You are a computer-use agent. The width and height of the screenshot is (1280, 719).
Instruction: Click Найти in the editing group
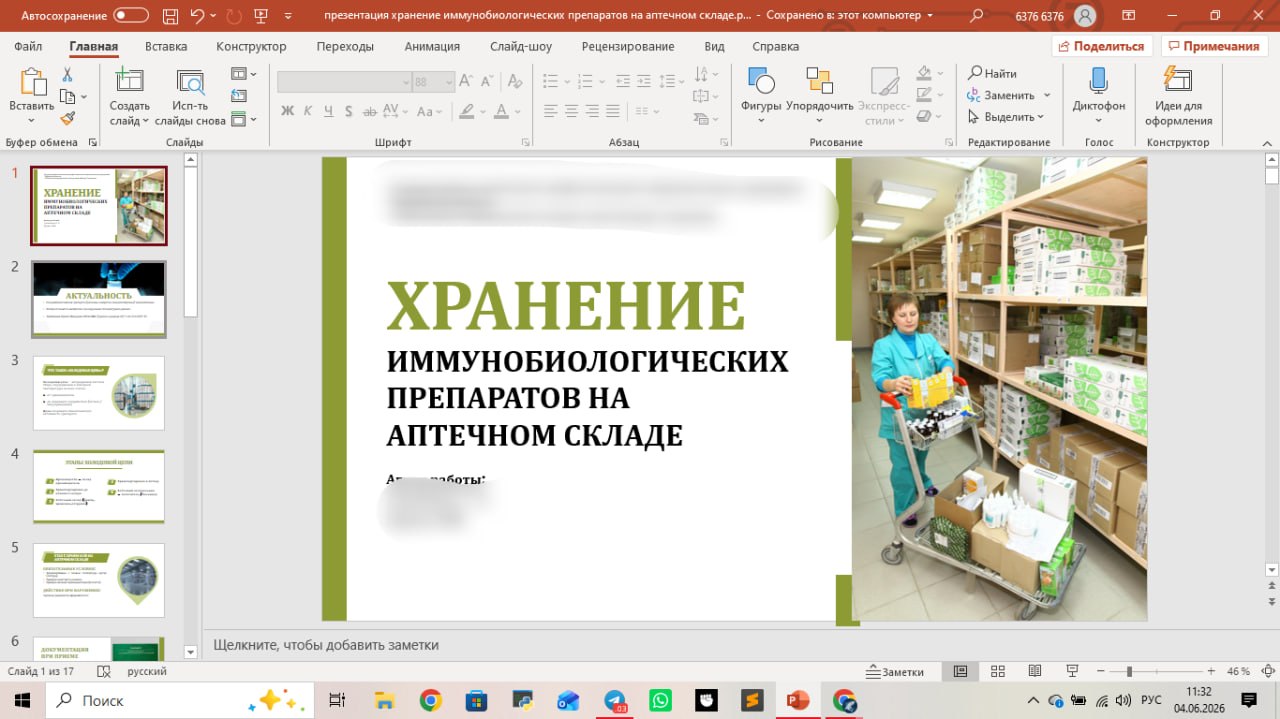(992, 73)
